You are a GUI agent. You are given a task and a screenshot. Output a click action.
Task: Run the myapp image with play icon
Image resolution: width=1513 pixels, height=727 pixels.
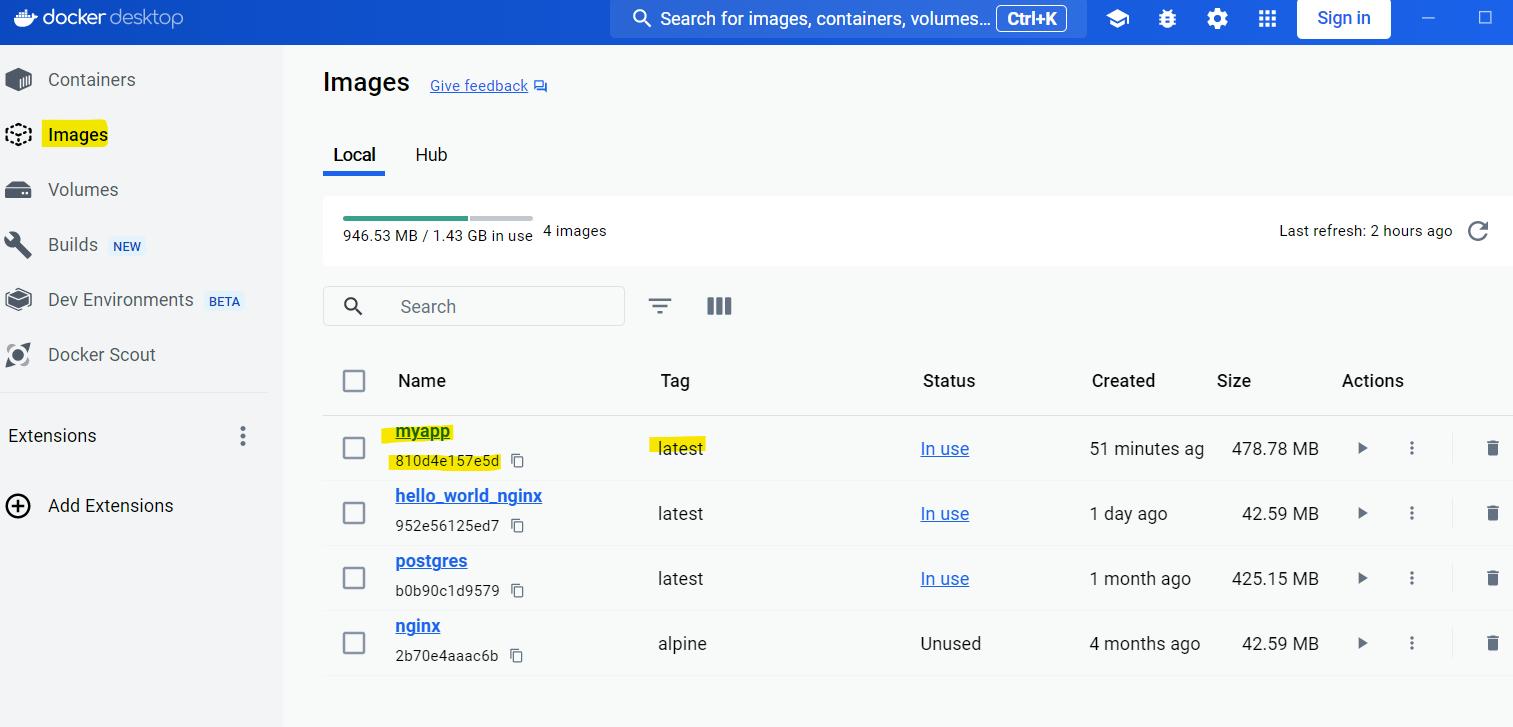1362,449
